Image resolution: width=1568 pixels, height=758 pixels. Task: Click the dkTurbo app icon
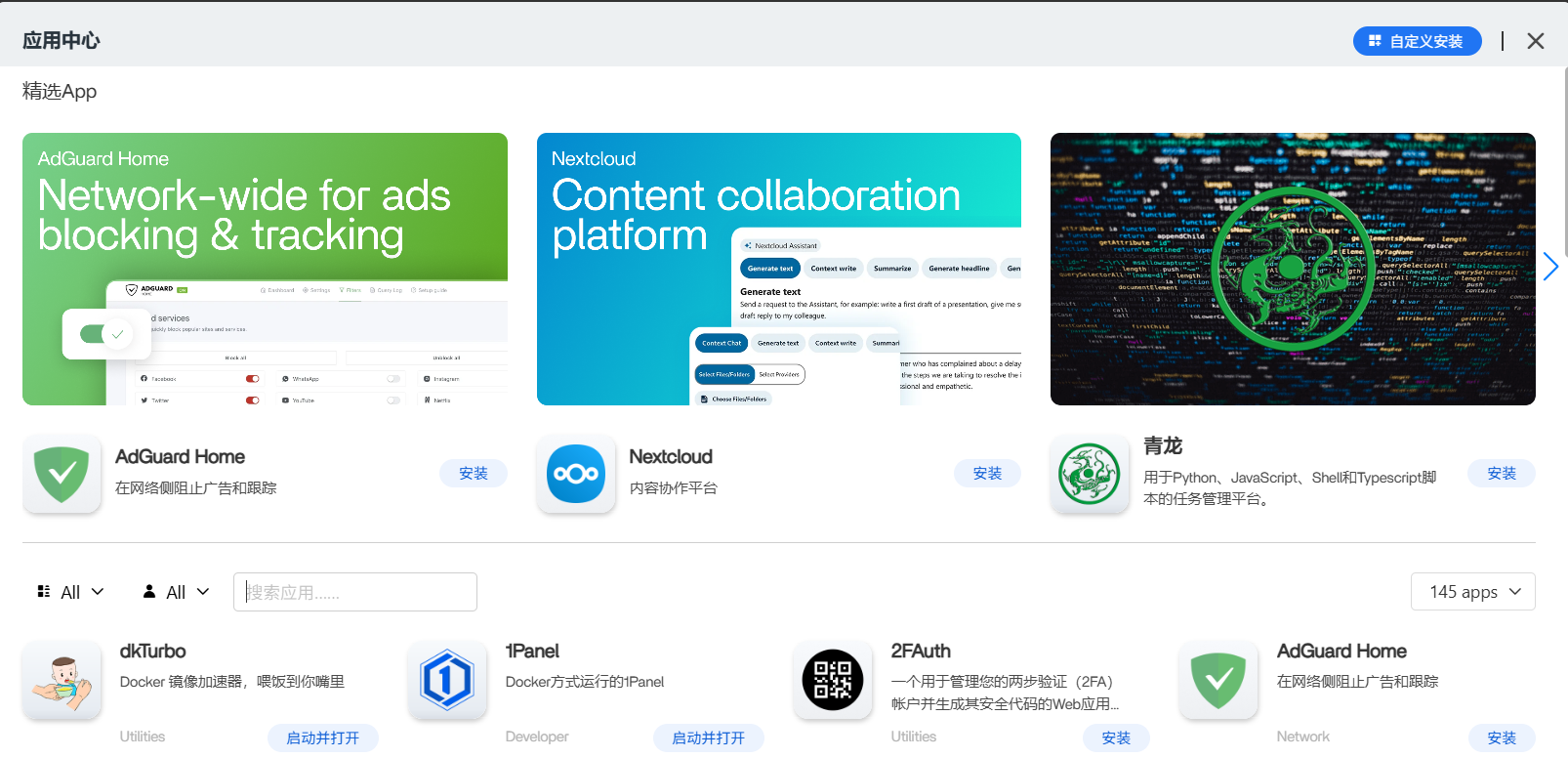point(62,680)
